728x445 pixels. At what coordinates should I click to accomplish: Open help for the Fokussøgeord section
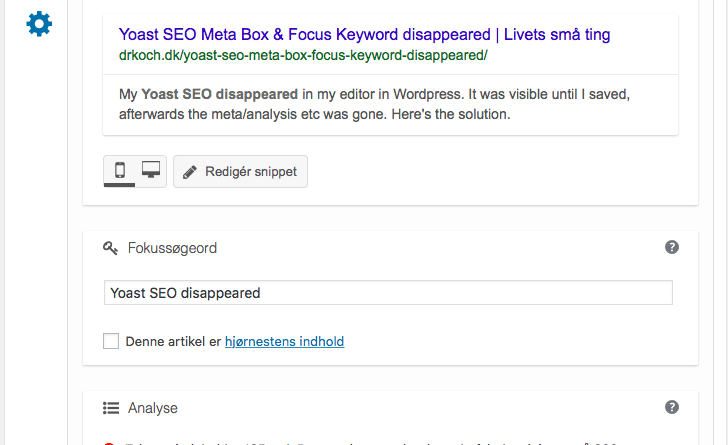pos(671,247)
